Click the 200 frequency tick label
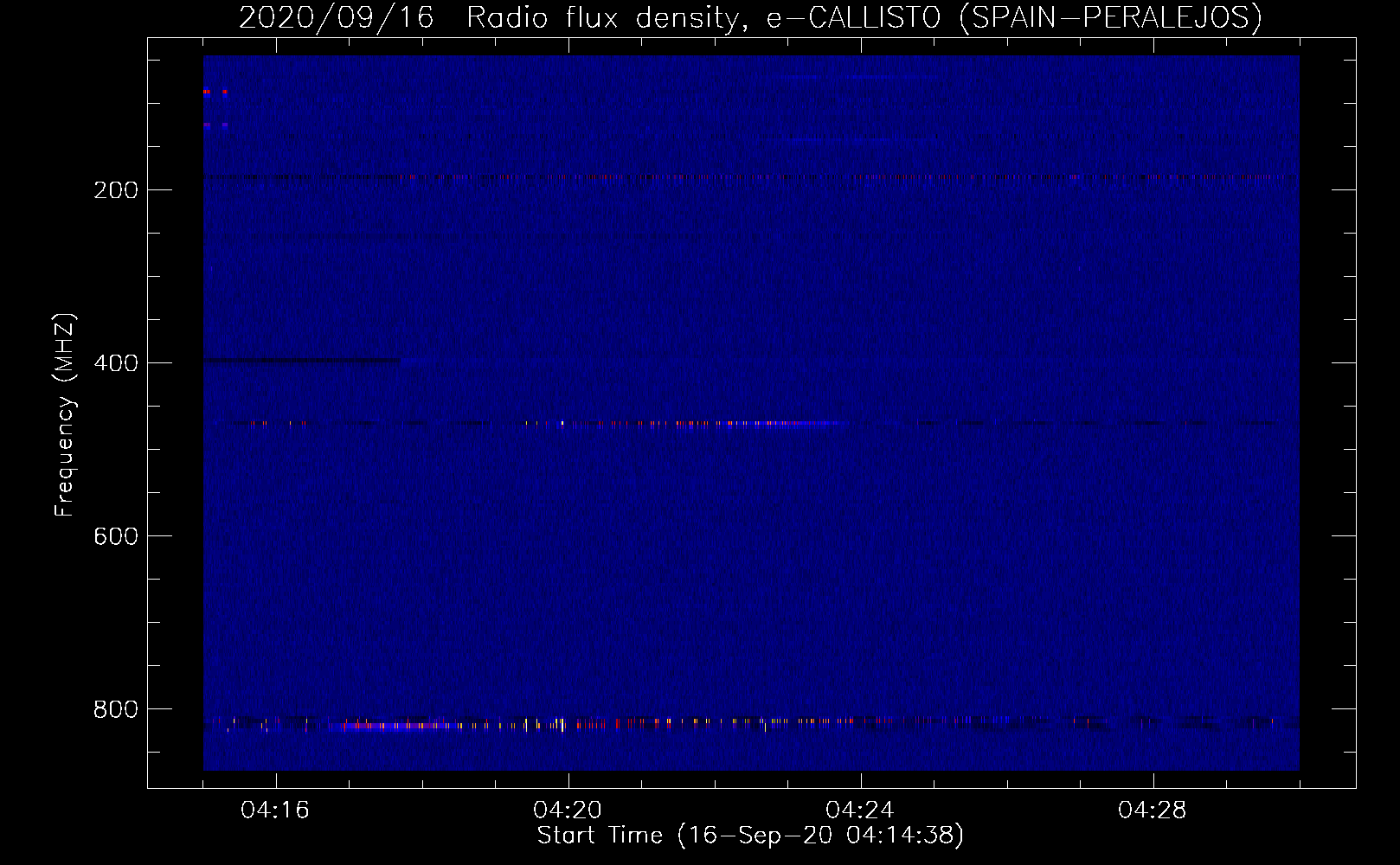 (x=116, y=190)
